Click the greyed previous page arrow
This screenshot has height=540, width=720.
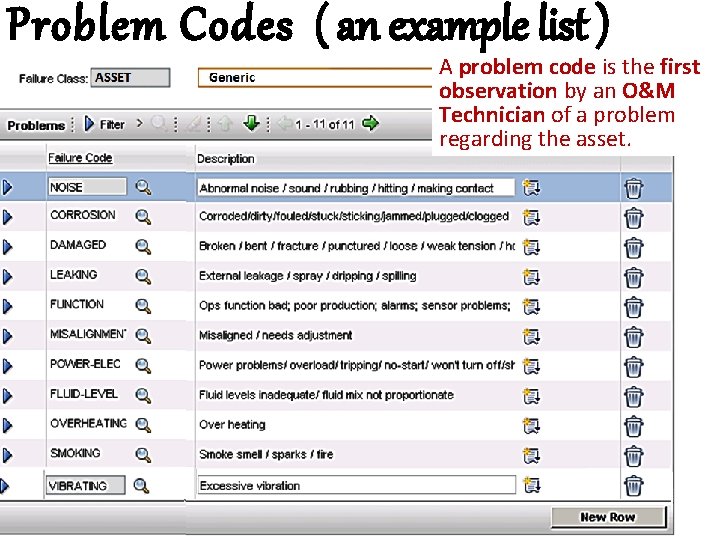(285, 124)
